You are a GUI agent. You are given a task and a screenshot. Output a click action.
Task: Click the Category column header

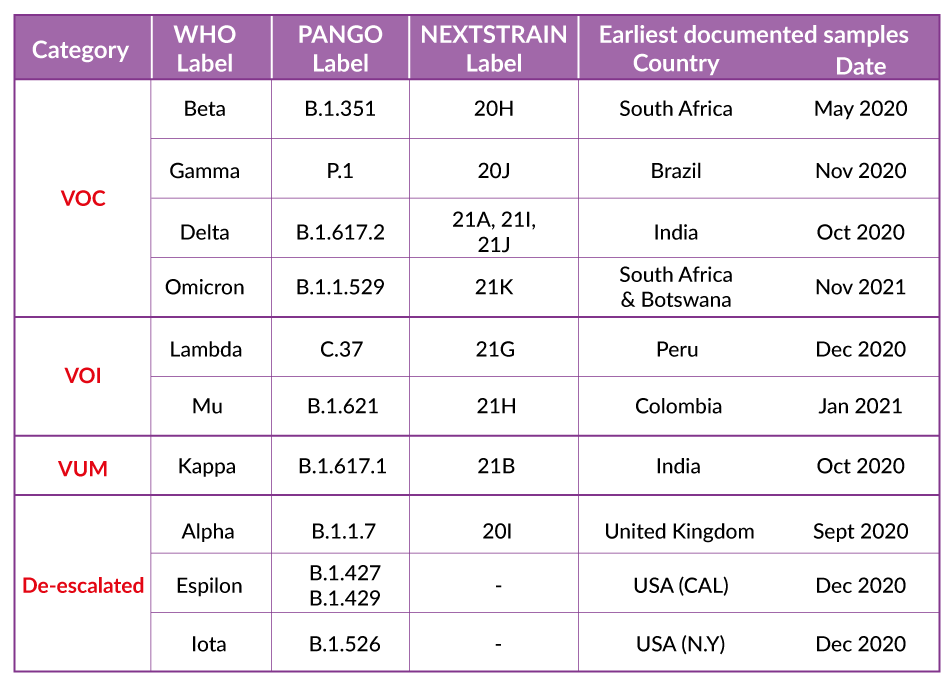[81, 49]
